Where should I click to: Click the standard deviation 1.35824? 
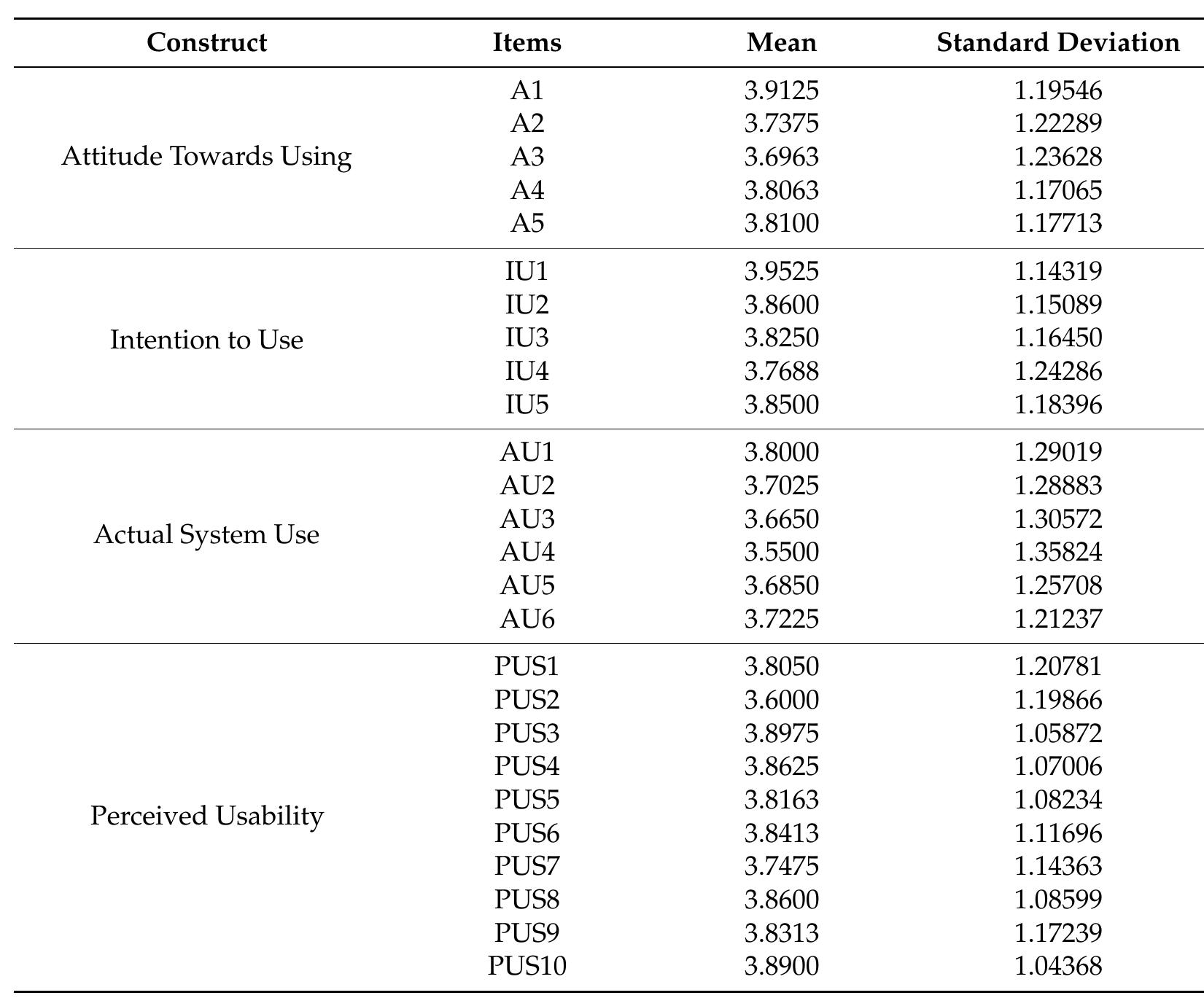click(1057, 552)
